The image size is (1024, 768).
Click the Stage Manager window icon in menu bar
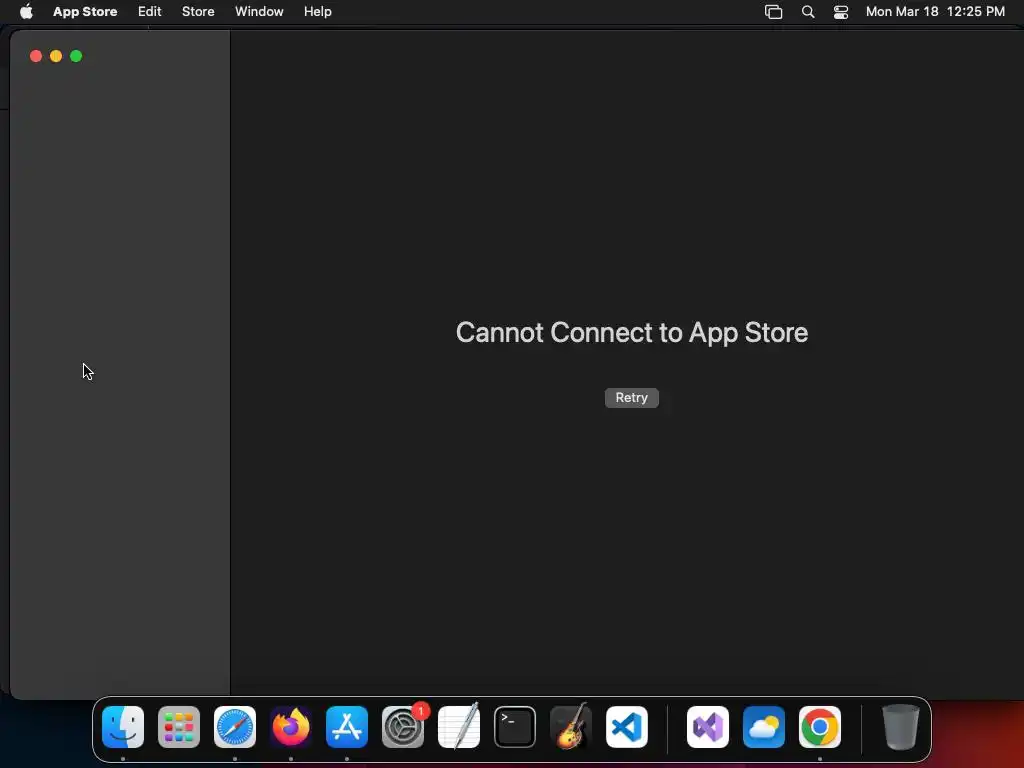click(773, 12)
